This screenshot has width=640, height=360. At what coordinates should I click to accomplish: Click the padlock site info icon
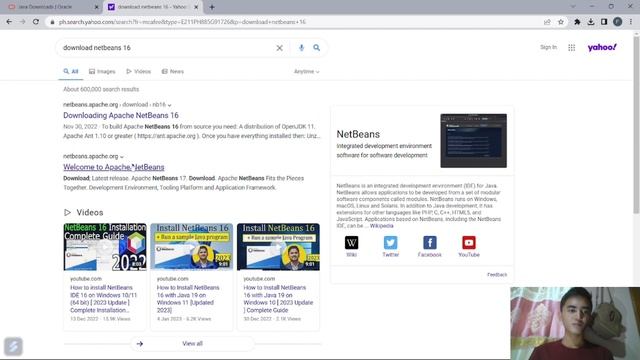[52, 22]
